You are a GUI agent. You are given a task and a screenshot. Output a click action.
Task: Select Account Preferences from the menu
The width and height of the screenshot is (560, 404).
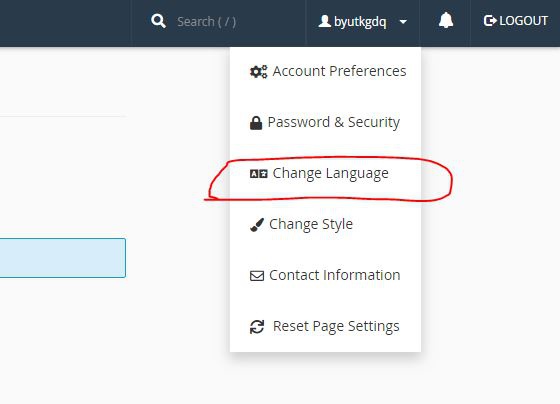pyautogui.click(x=325, y=71)
